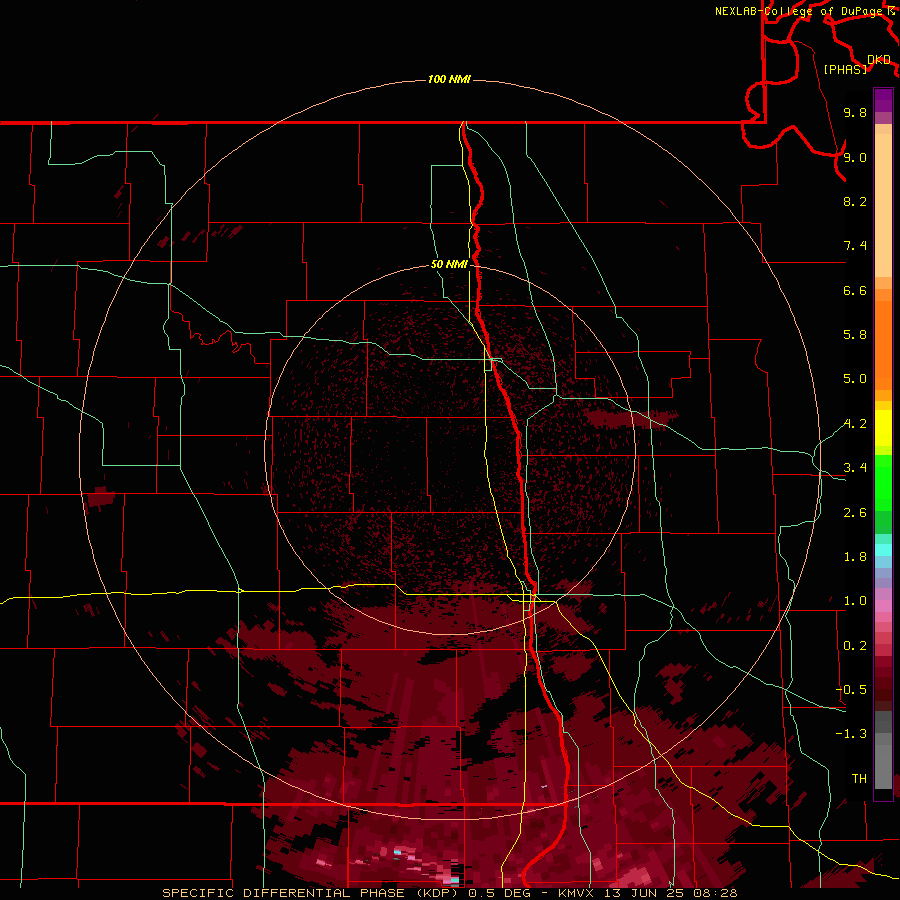Click the gray TH segment of the color bar

883,766
